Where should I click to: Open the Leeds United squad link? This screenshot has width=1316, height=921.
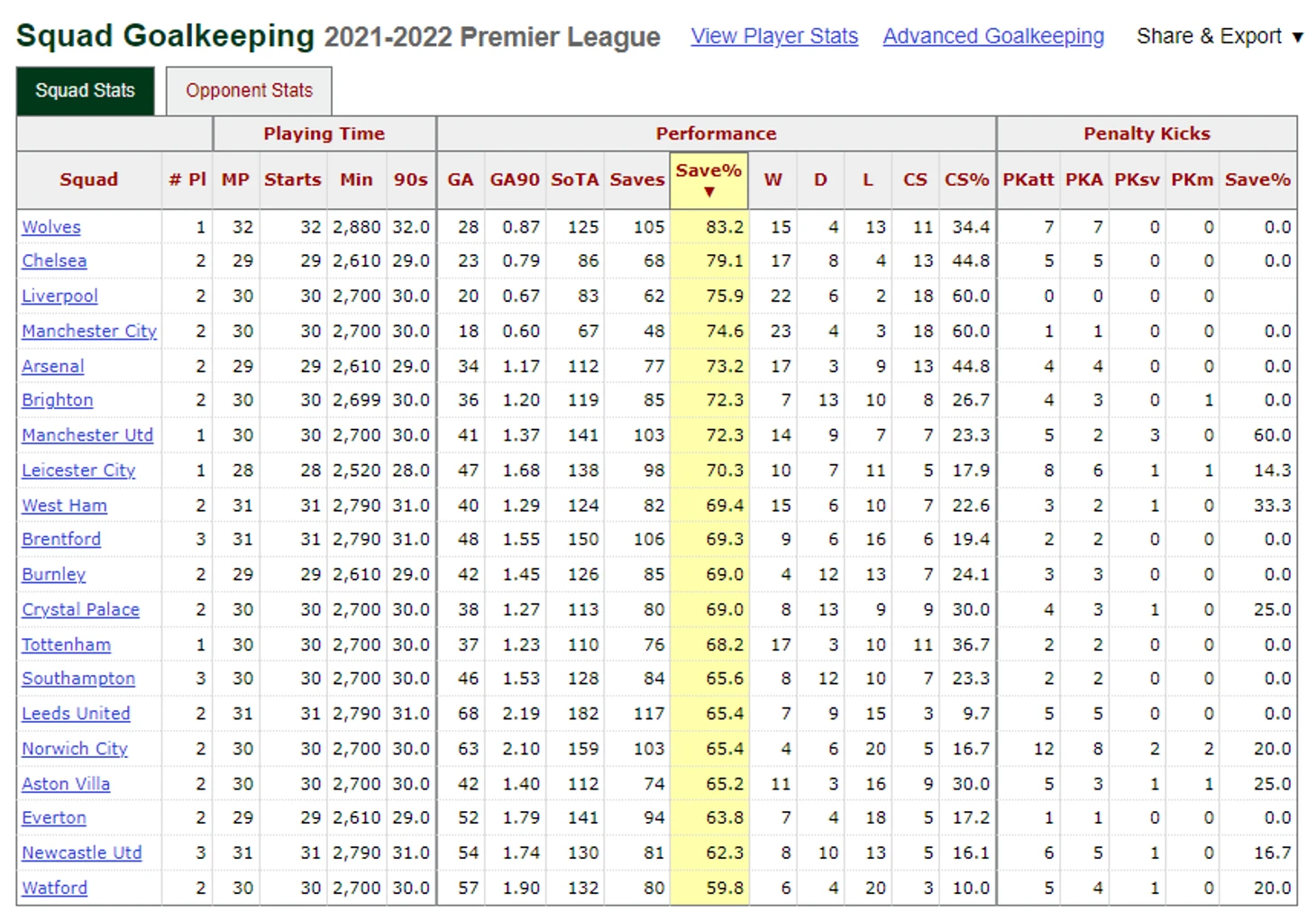[76, 714]
